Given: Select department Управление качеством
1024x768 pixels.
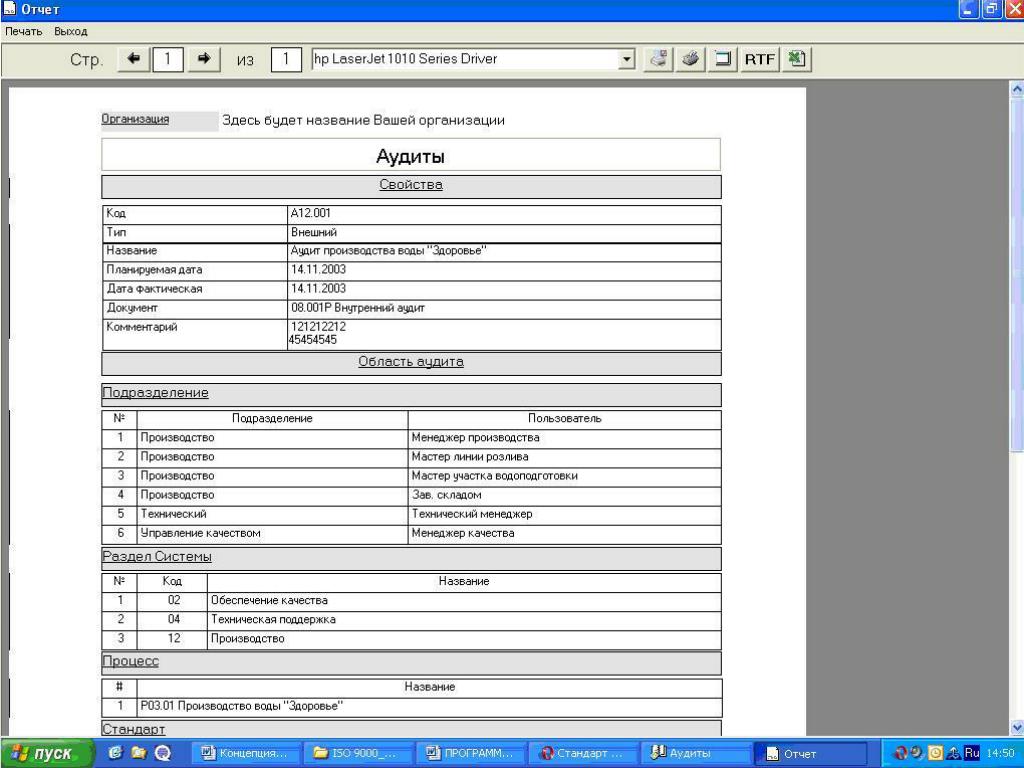Looking at the screenshot, I should click(200, 533).
